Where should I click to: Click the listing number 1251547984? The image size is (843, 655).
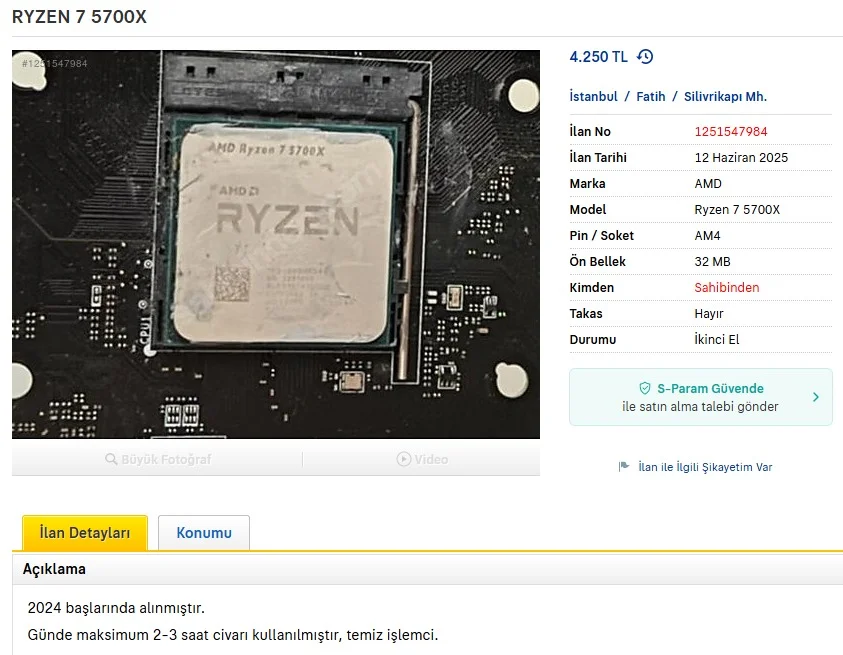tap(731, 132)
